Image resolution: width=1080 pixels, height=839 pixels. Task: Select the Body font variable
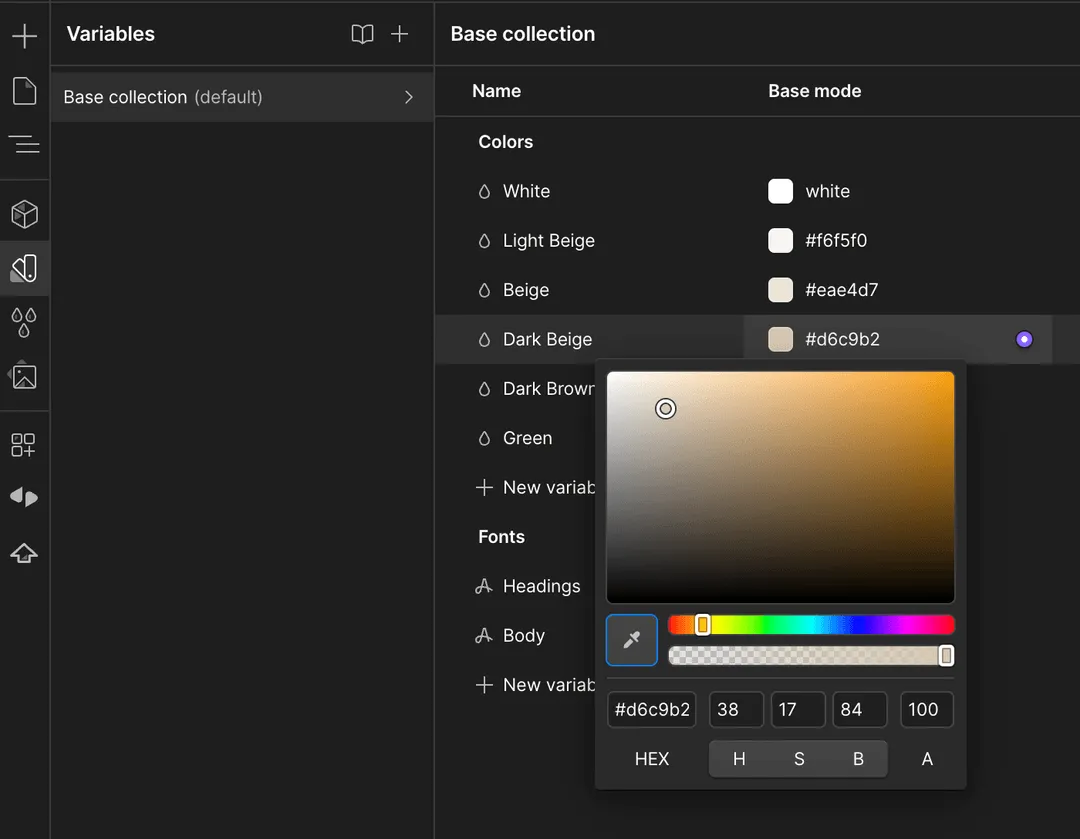click(x=523, y=636)
